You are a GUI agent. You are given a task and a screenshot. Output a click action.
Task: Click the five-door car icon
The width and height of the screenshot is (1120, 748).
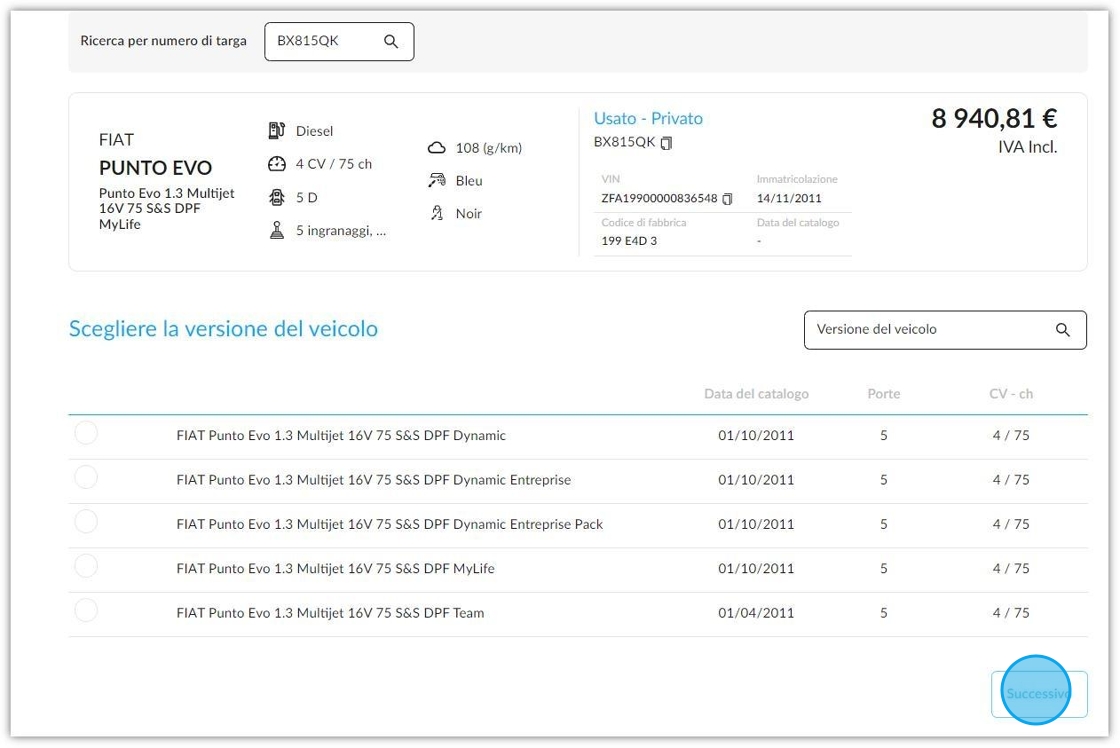click(x=276, y=197)
